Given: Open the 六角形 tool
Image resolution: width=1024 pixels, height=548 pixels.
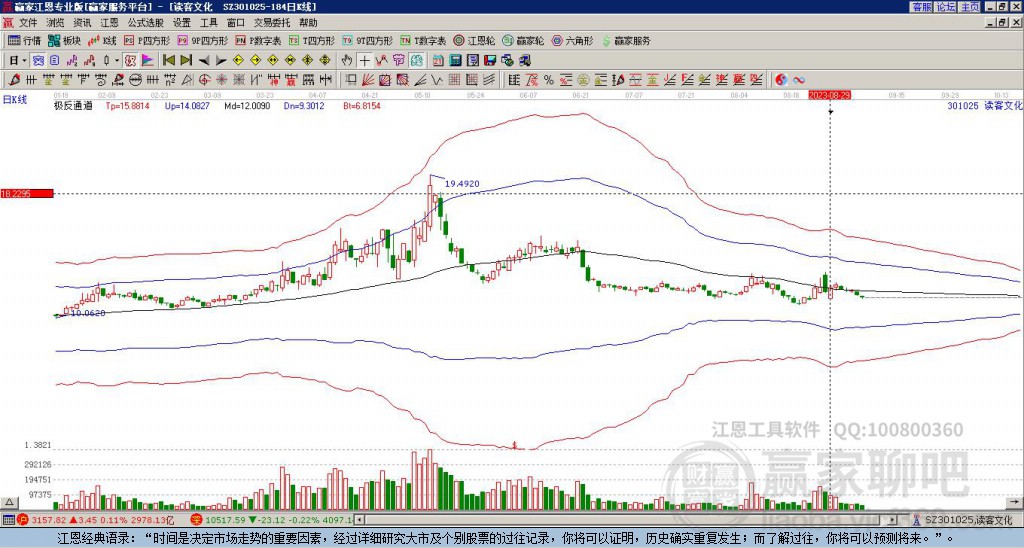Looking at the screenshot, I should tap(573, 40).
